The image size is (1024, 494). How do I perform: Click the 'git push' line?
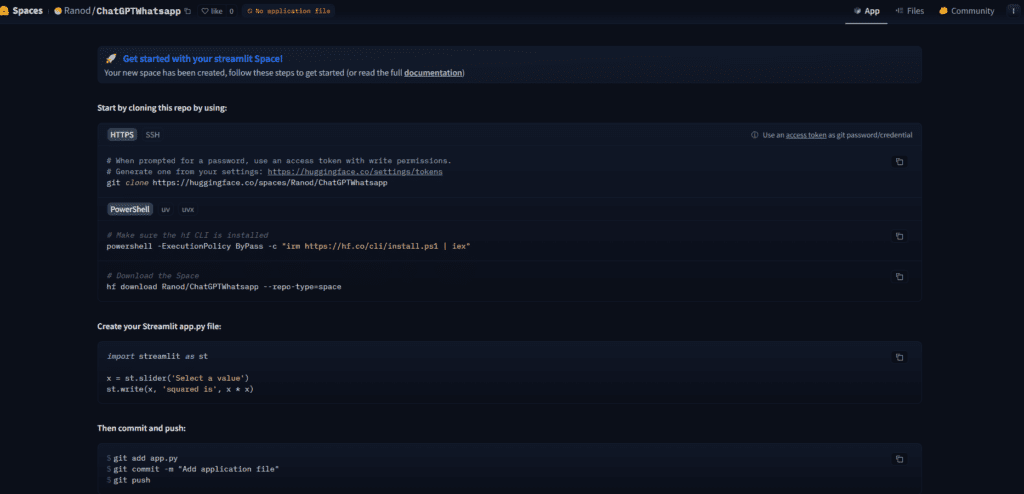[x=131, y=480]
